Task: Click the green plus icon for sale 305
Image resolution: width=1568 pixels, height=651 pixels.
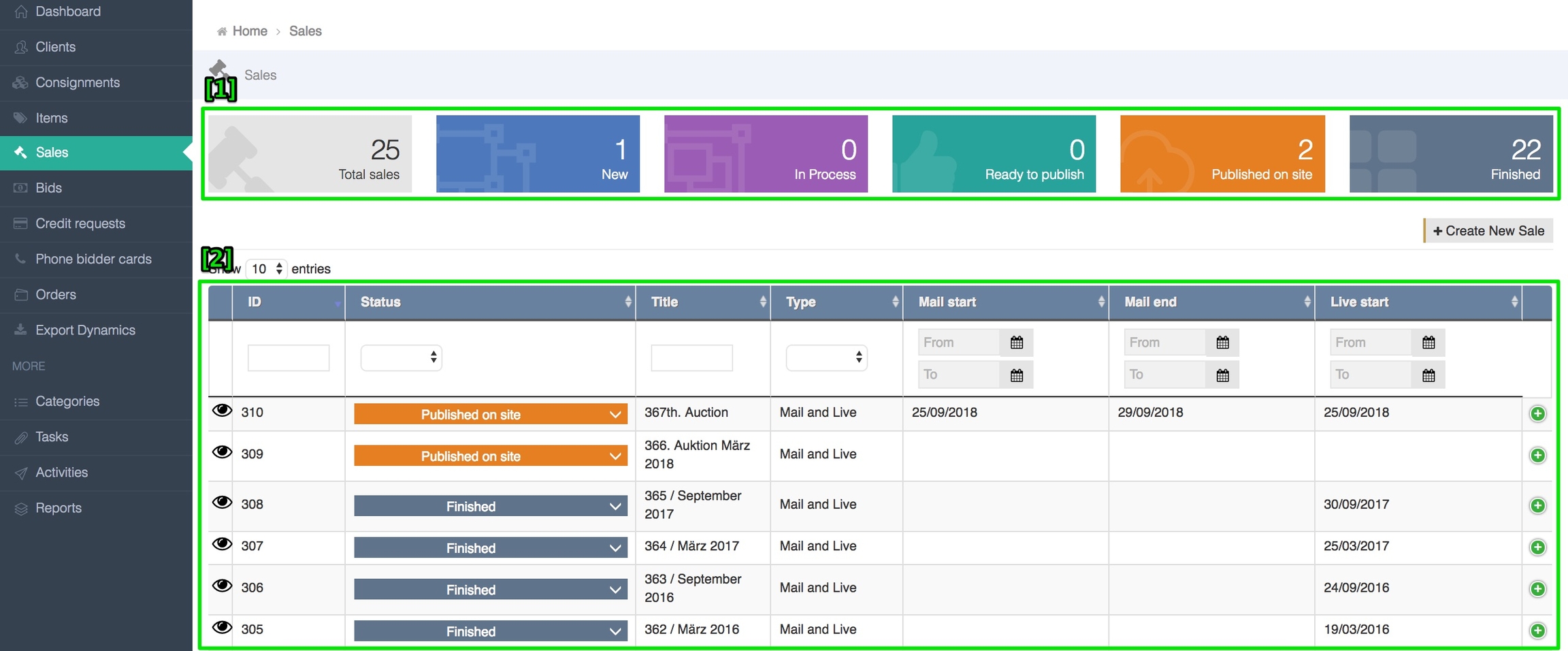Action: [1537, 631]
